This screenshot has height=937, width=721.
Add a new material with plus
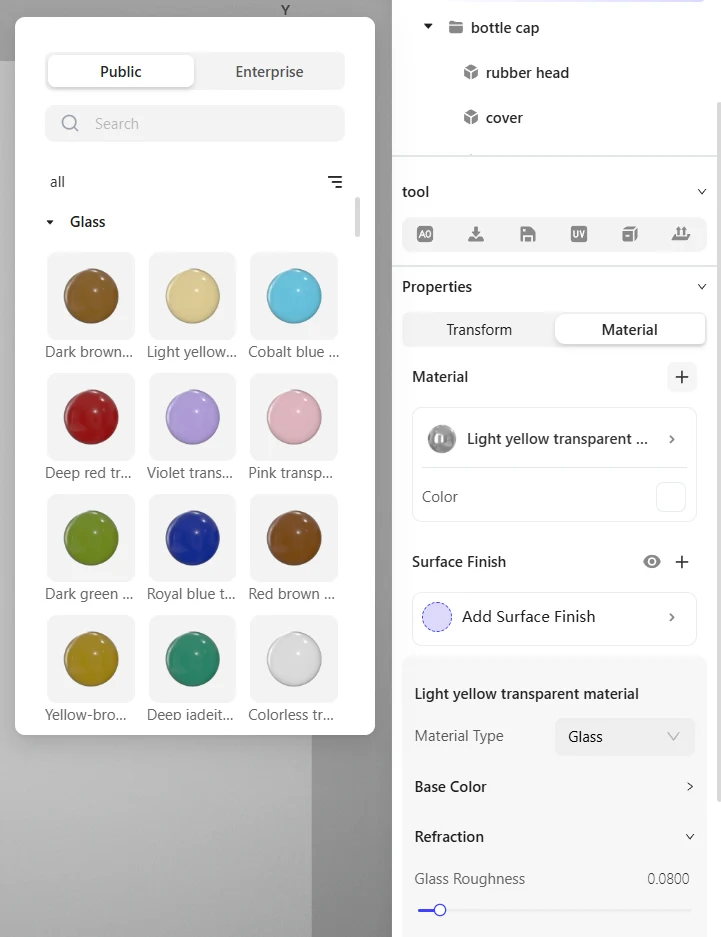tap(682, 377)
